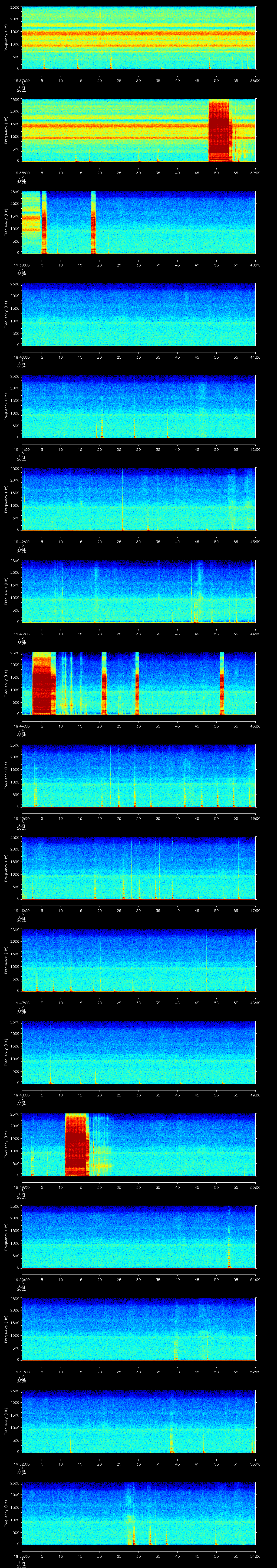Click the 19:43:00 start time label
The image size is (277, 1568).
[x=22, y=634]
